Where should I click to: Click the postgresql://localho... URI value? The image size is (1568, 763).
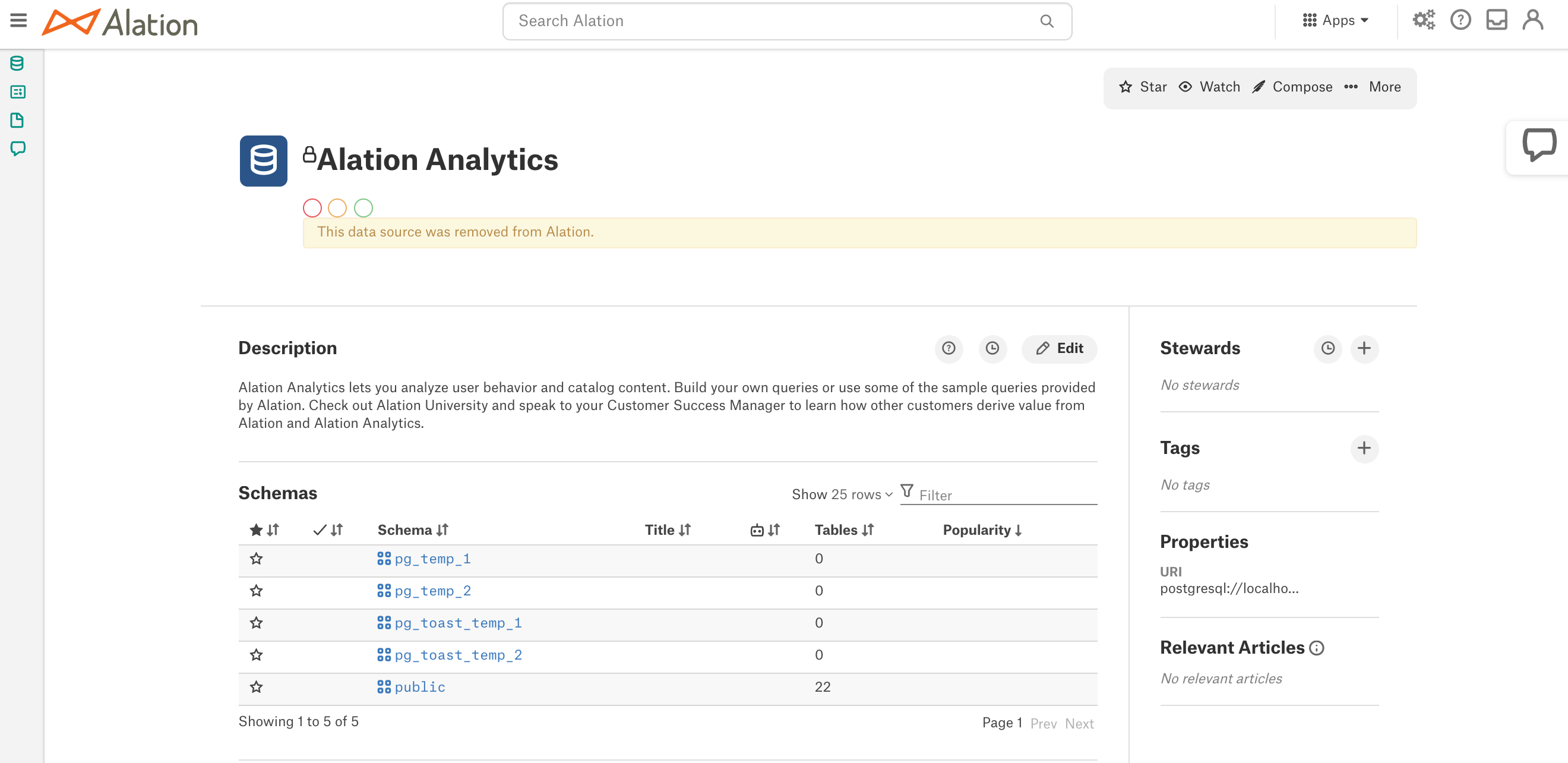point(1229,588)
